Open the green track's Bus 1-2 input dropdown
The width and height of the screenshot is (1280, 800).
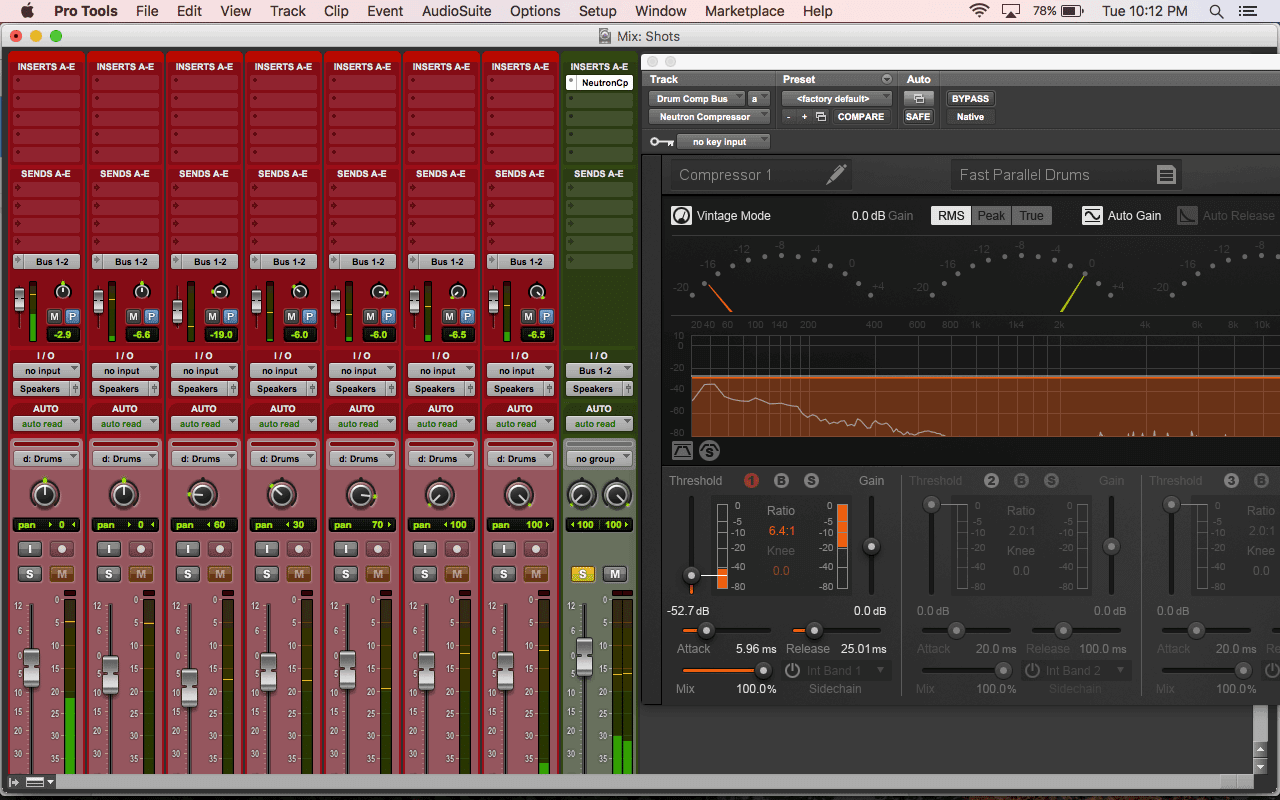point(599,371)
